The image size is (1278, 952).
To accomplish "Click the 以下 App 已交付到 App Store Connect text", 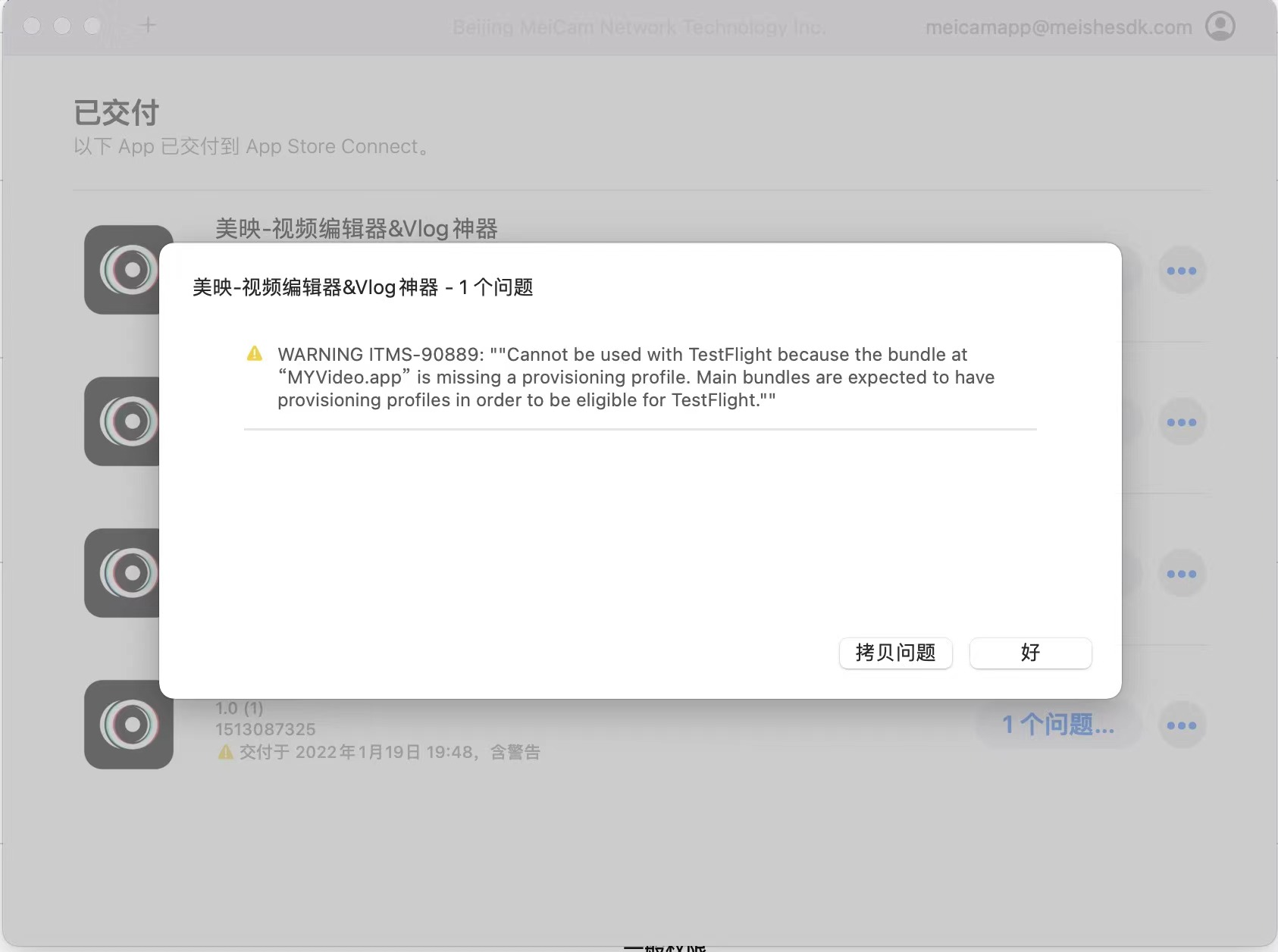I will tap(252, 146).
